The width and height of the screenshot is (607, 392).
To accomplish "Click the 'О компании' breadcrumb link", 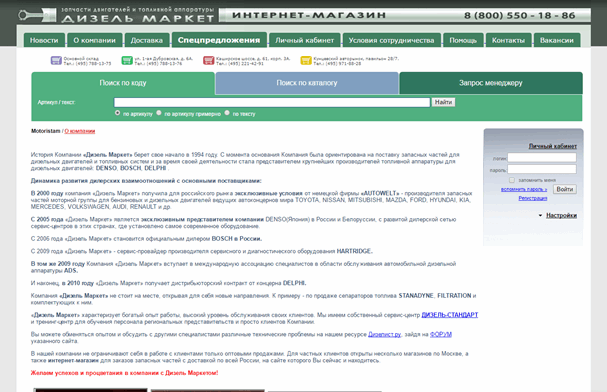I will pyautogui.click(x=80, y=131).
